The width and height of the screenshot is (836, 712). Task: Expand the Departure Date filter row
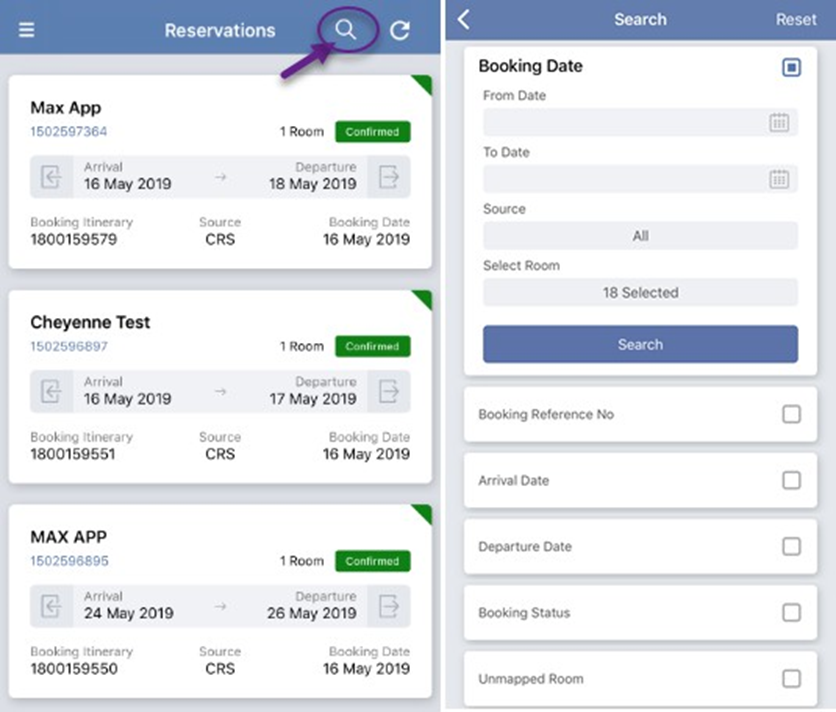(x=640, y=547)
